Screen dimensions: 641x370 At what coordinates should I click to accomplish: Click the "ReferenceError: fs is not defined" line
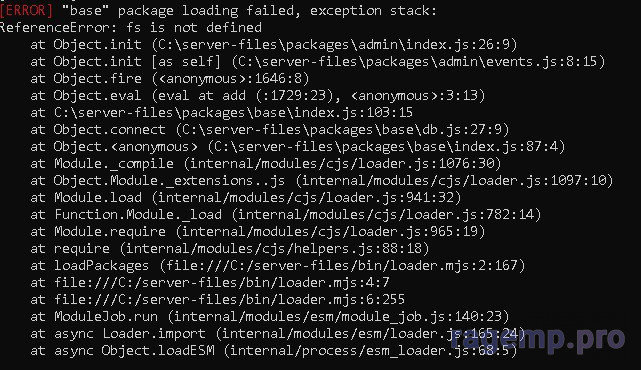click(x=131, y=28)
